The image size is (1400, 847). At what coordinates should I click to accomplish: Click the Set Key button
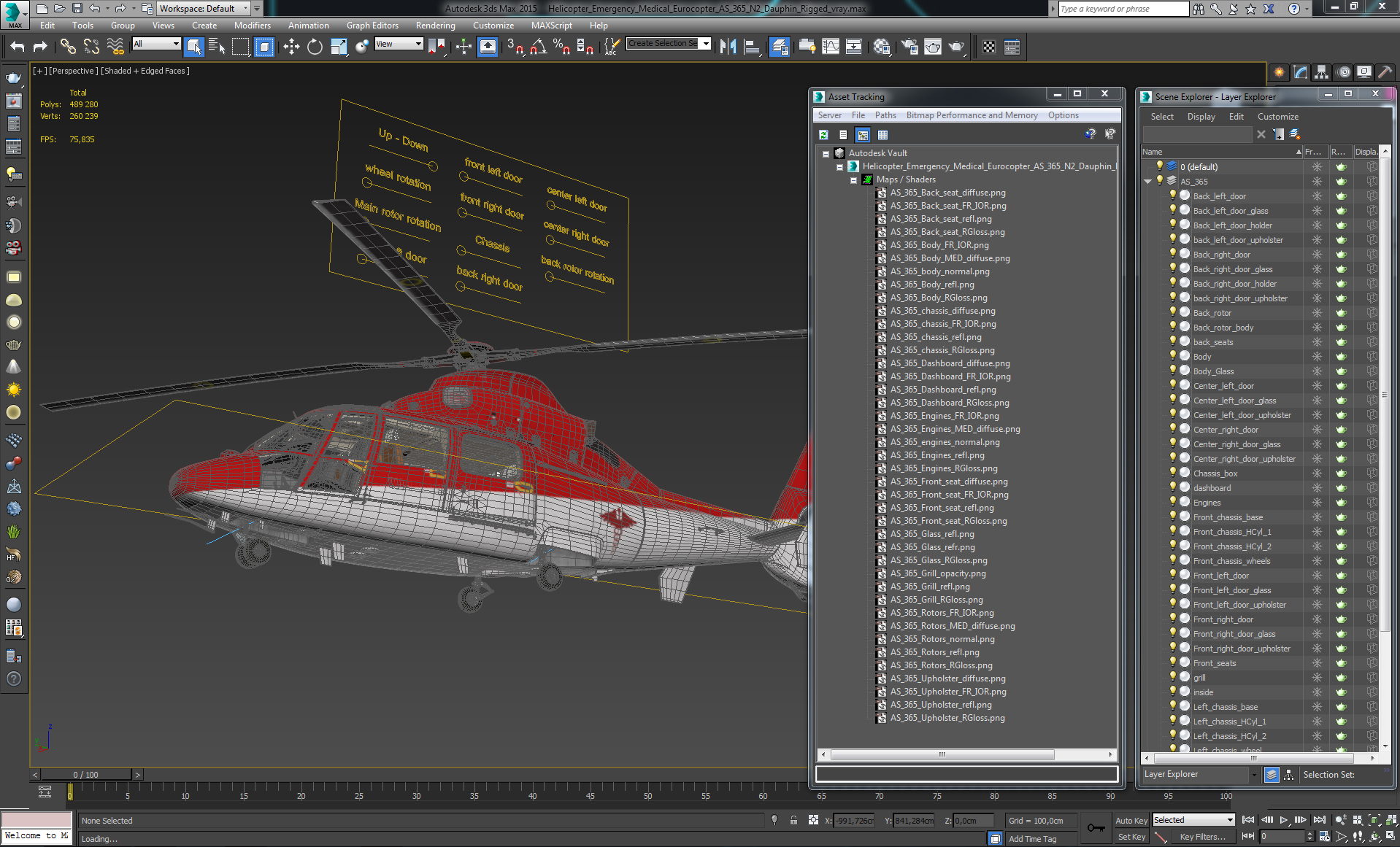point(1131,837)
